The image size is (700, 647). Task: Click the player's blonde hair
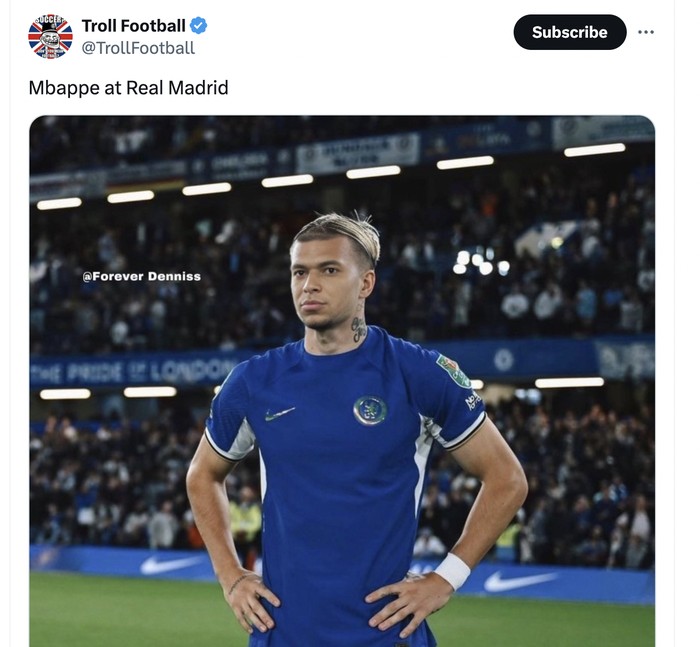click(x=338, y=230)
